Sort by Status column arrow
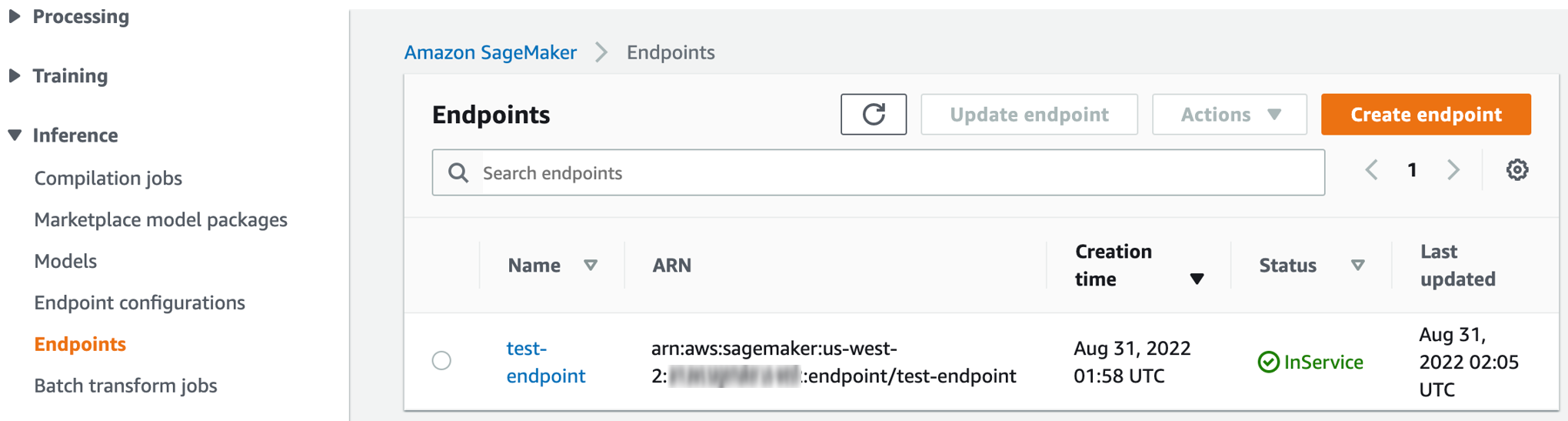Screen dimensions: 1568x421 pyautogui.click(x=1357, y=266)
